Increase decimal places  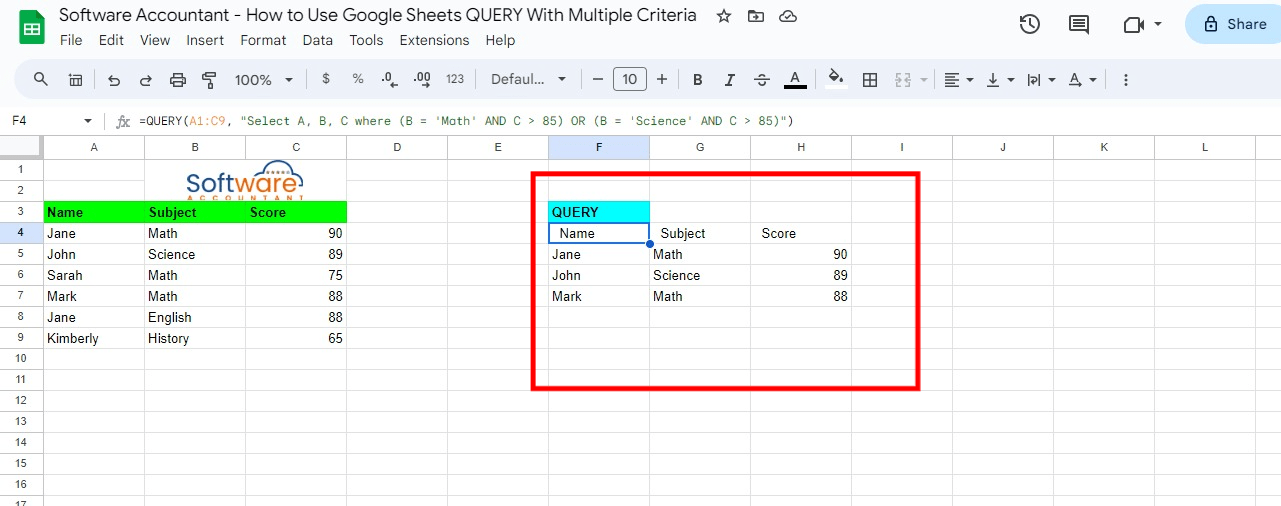[422, 79]
